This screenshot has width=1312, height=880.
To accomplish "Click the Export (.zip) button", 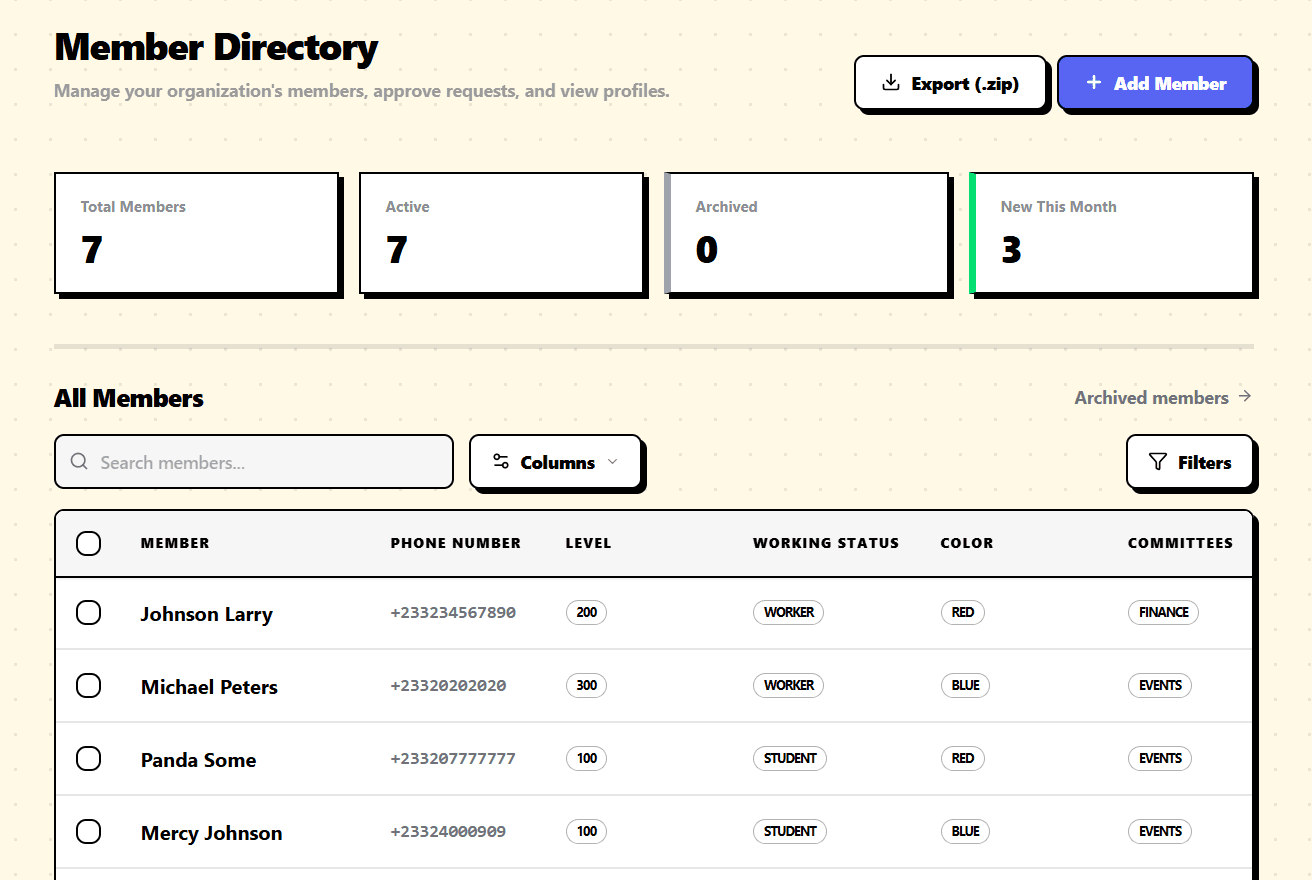I will click(x=950, y=82).
